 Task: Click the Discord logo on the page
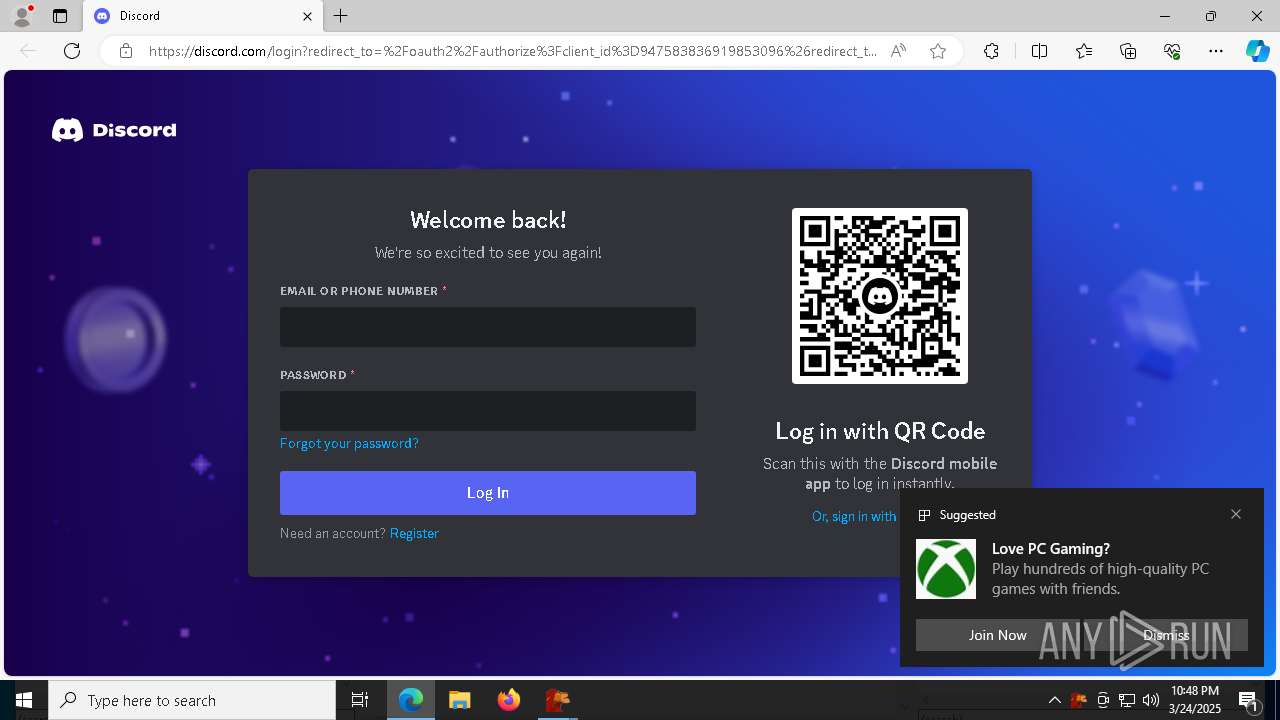tap(114, 130)
